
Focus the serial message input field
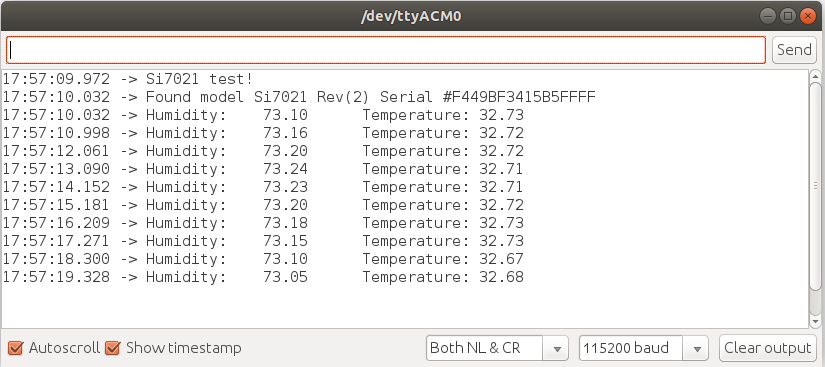386,50
